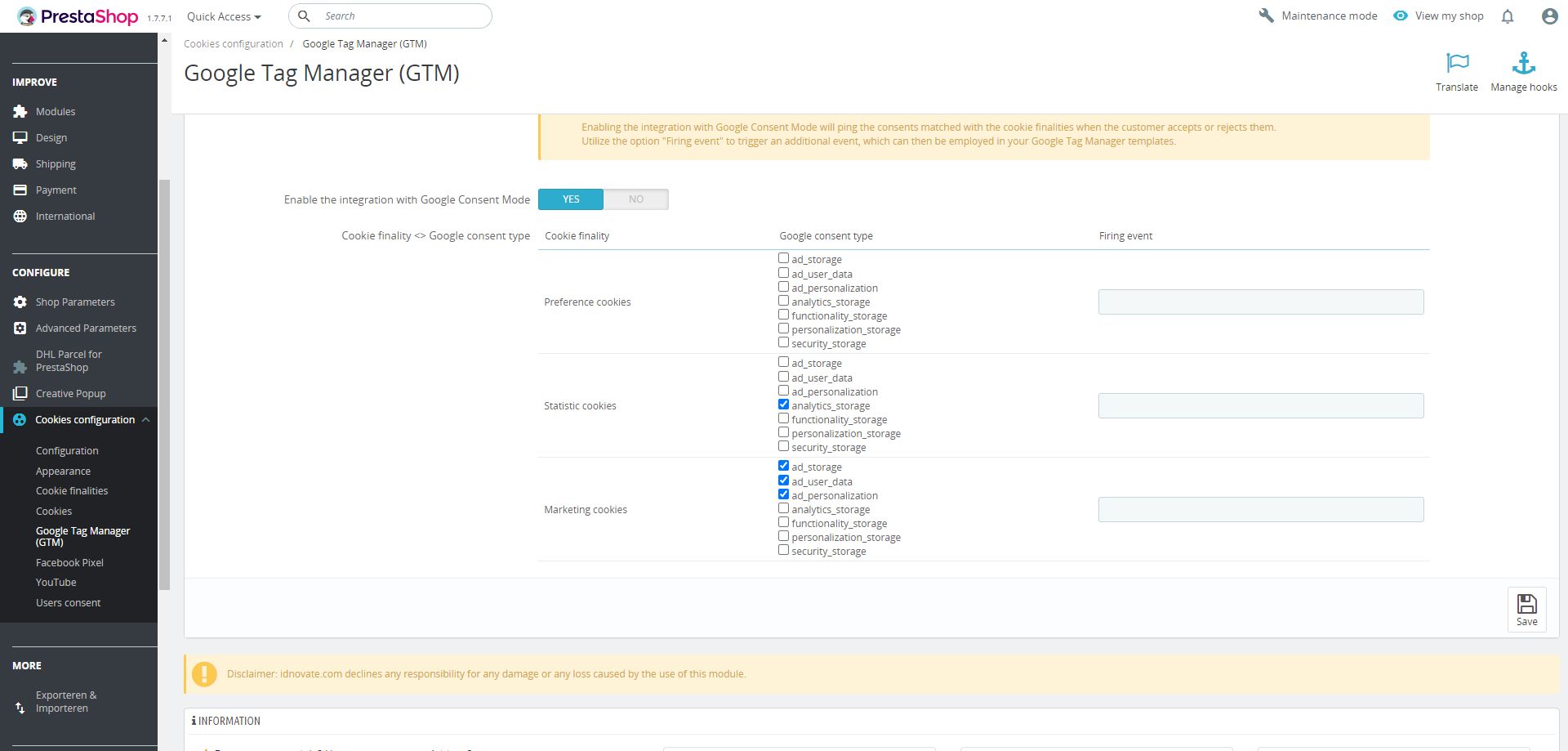Check ad_storage for Preference cookies
This screenshot has width=1568, height=751.
click(x=784, y=258)
